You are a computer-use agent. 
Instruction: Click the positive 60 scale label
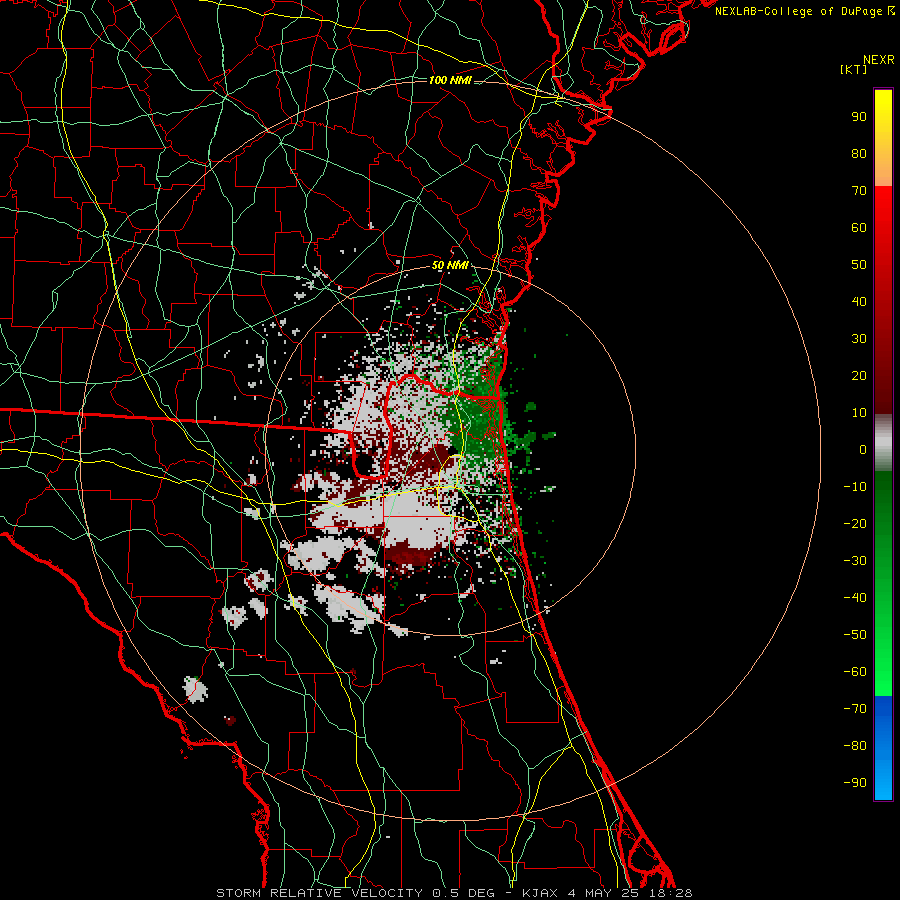coord(859,228)
